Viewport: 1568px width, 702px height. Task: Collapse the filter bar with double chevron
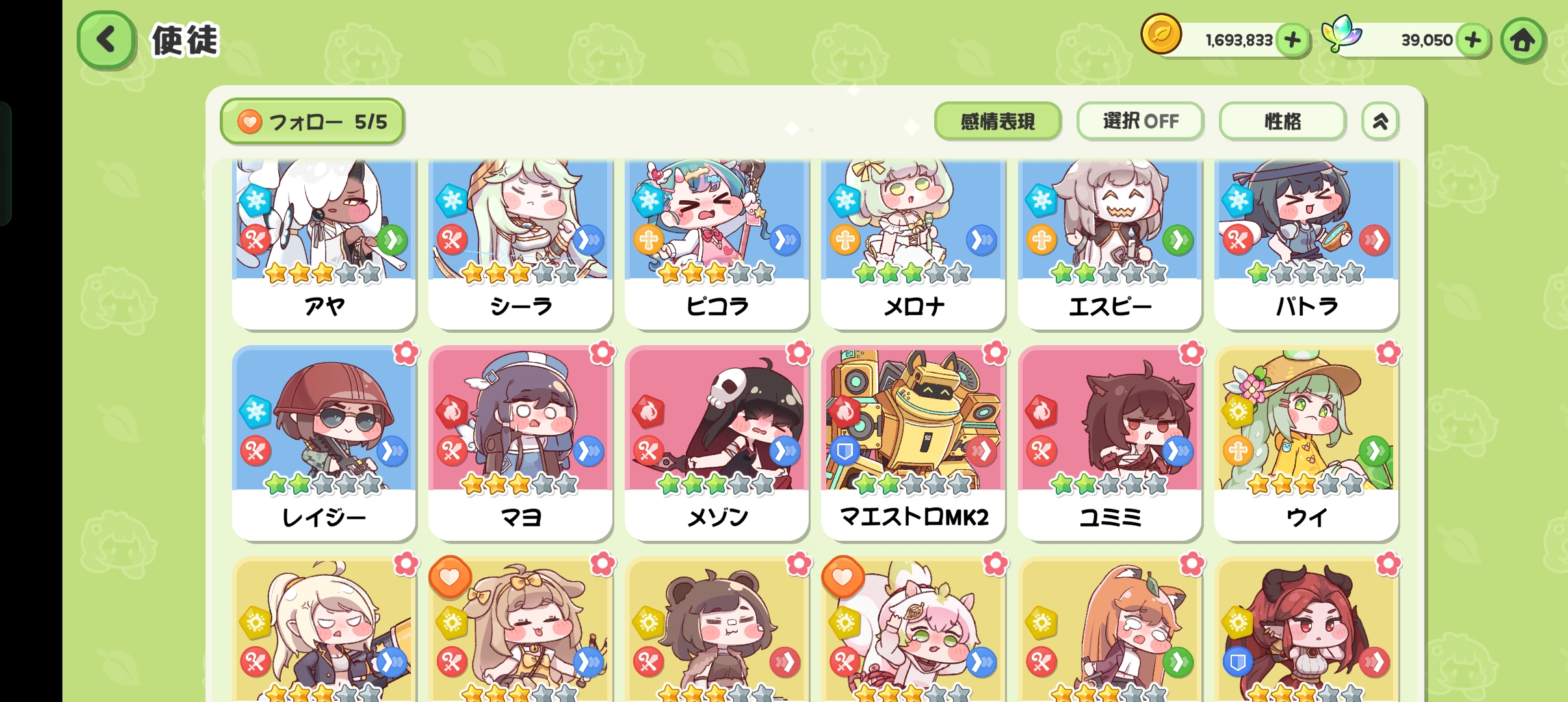click(x=1380, y=121)
